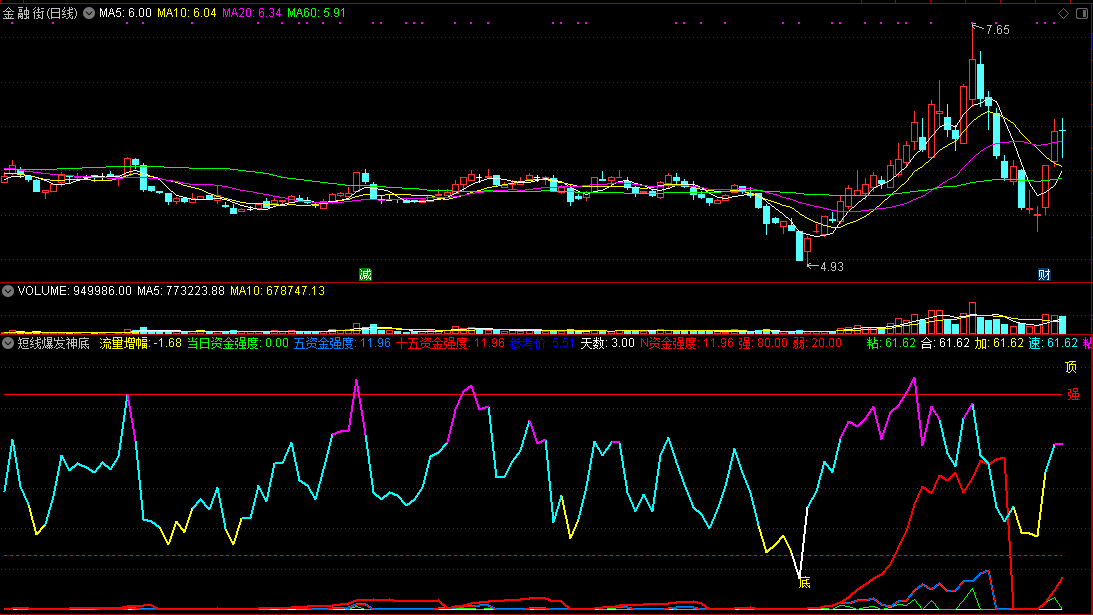Click the diamond marker icon at top right
Viewport: 1093px width, 615px height.
click(1063, 13)
